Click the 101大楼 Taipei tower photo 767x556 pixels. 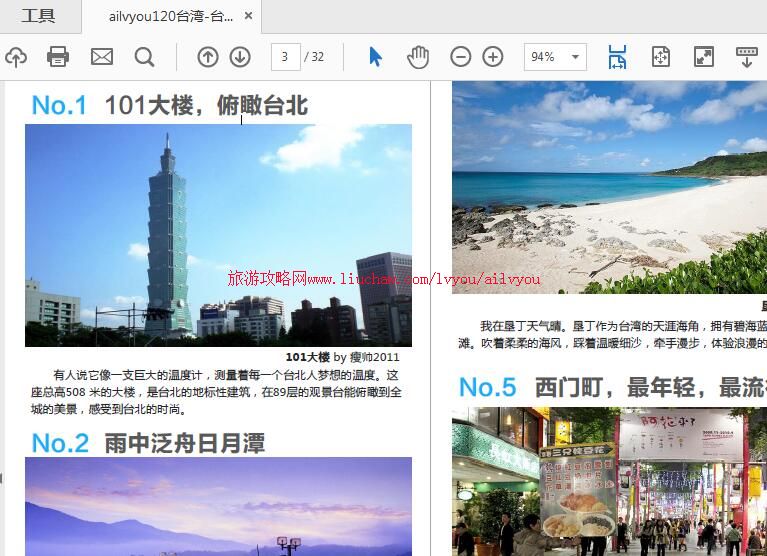coord(218,234)
